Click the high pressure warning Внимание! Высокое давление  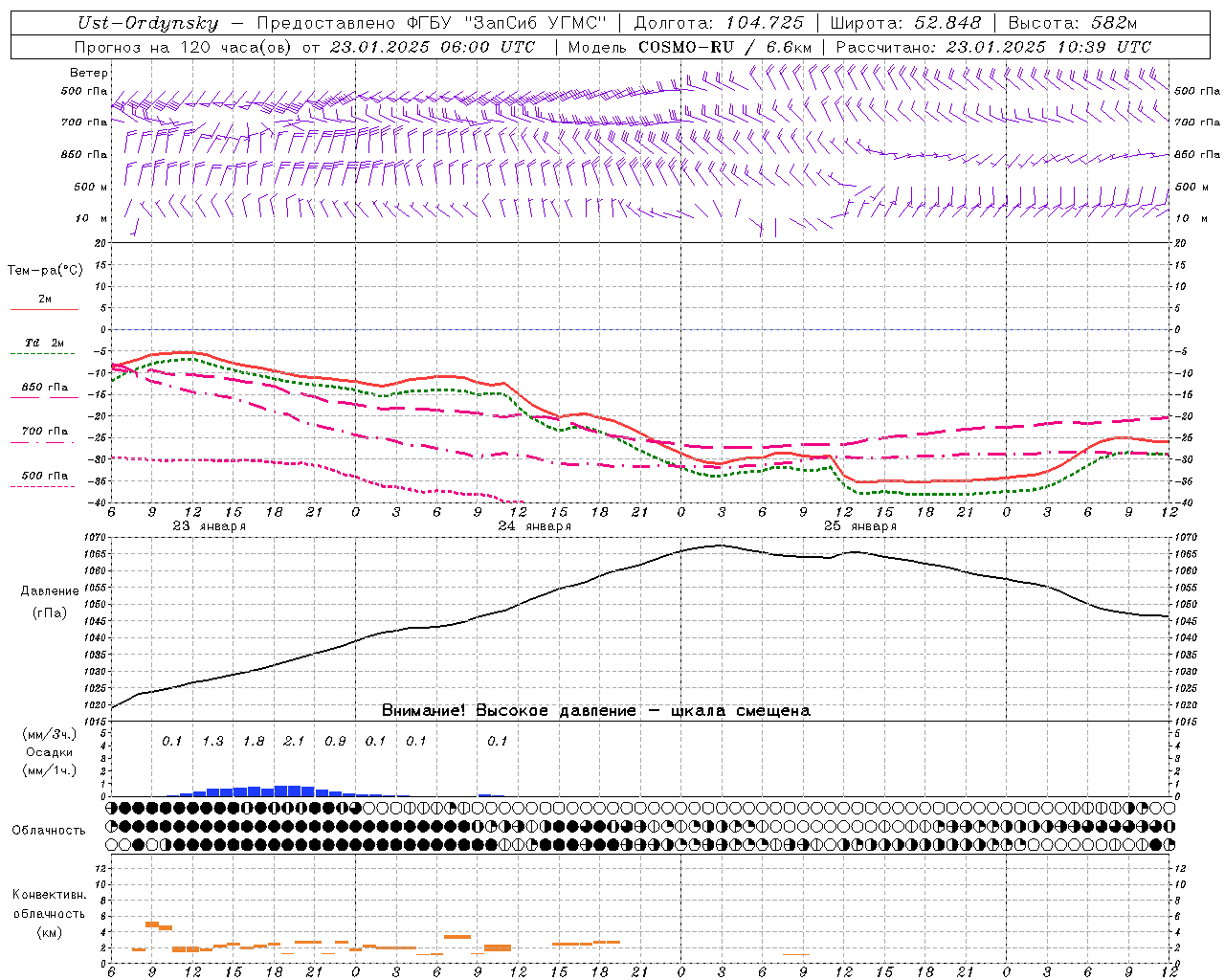click(x=508, y=711)
